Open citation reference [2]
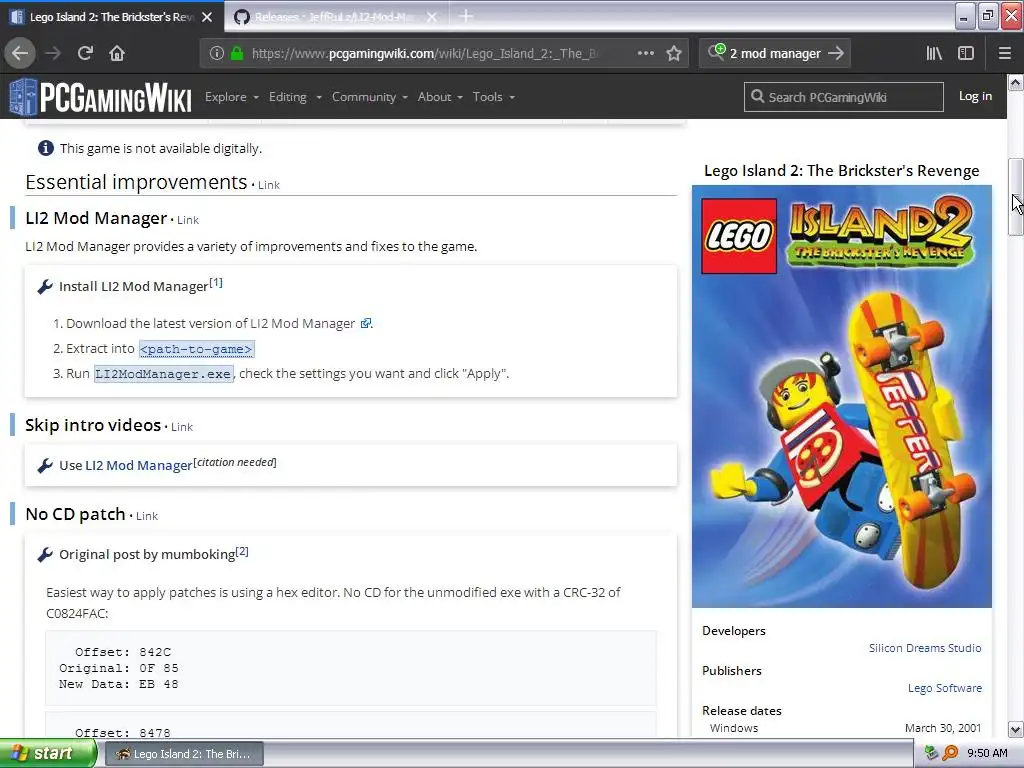This screenshot has width=1024, height=768. pos(242,551)
